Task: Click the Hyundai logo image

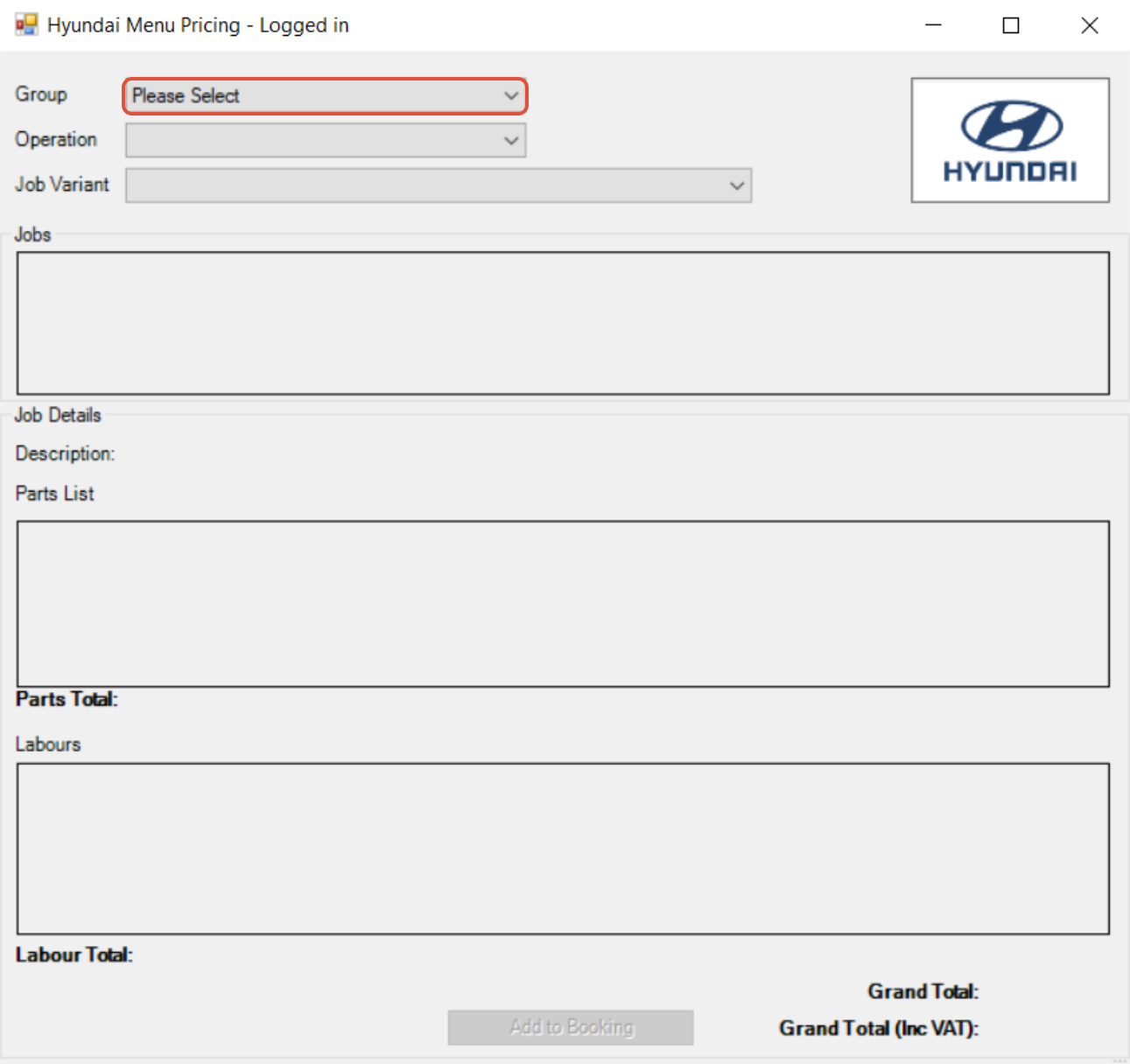Action: [x=1010, y=140]
